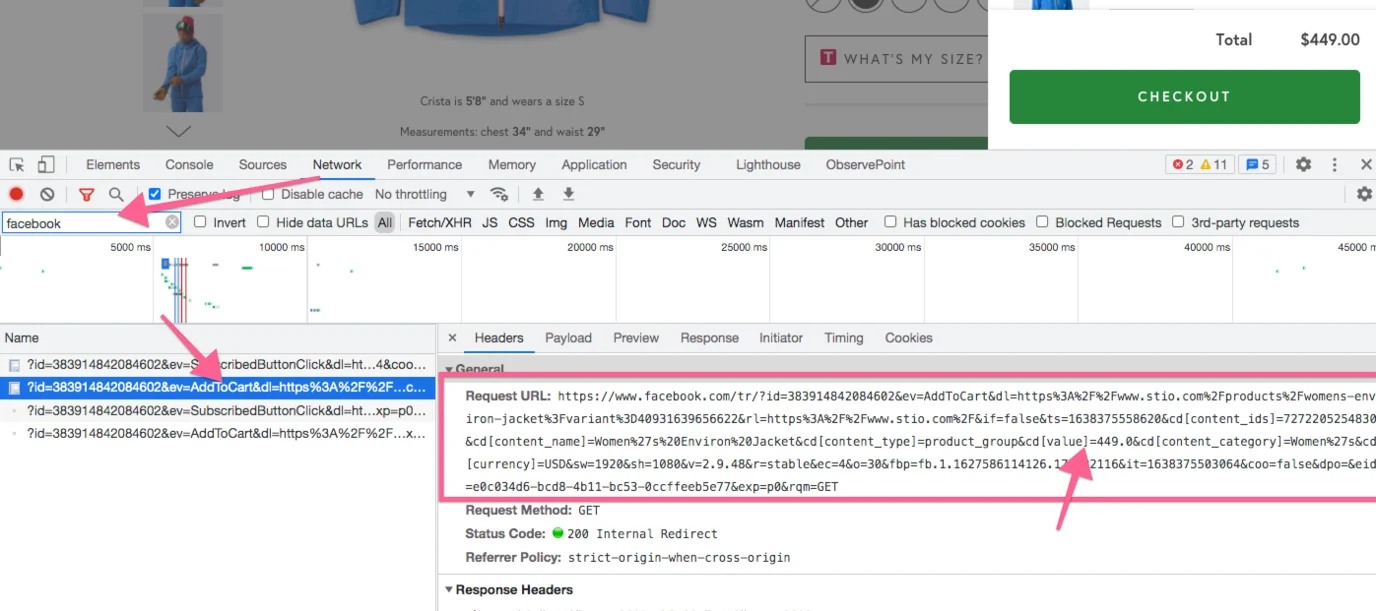
Task: Switch to request Preview tab
Action: click(636, 338)
